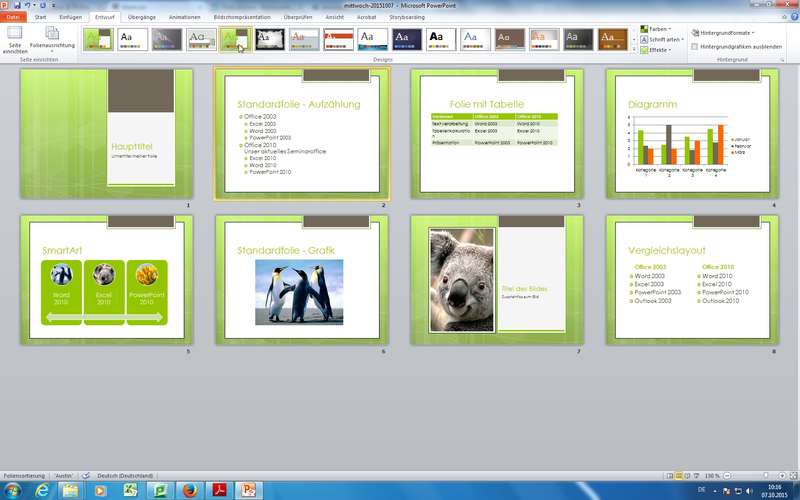Select the koala picture slide thumbnail
The image size is (800, 500).
497,279
